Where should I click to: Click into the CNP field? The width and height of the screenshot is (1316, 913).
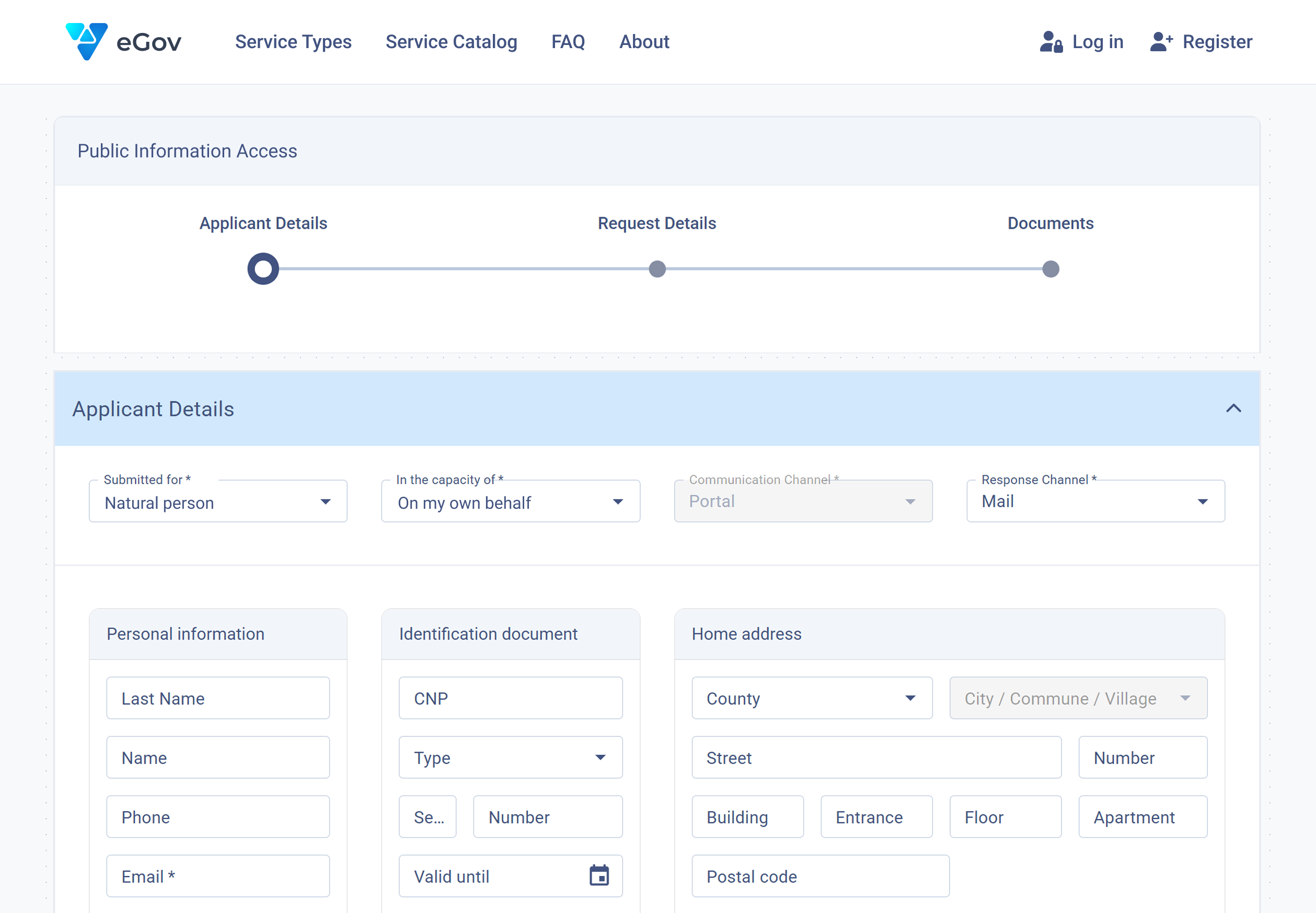[x=510, y=698]
